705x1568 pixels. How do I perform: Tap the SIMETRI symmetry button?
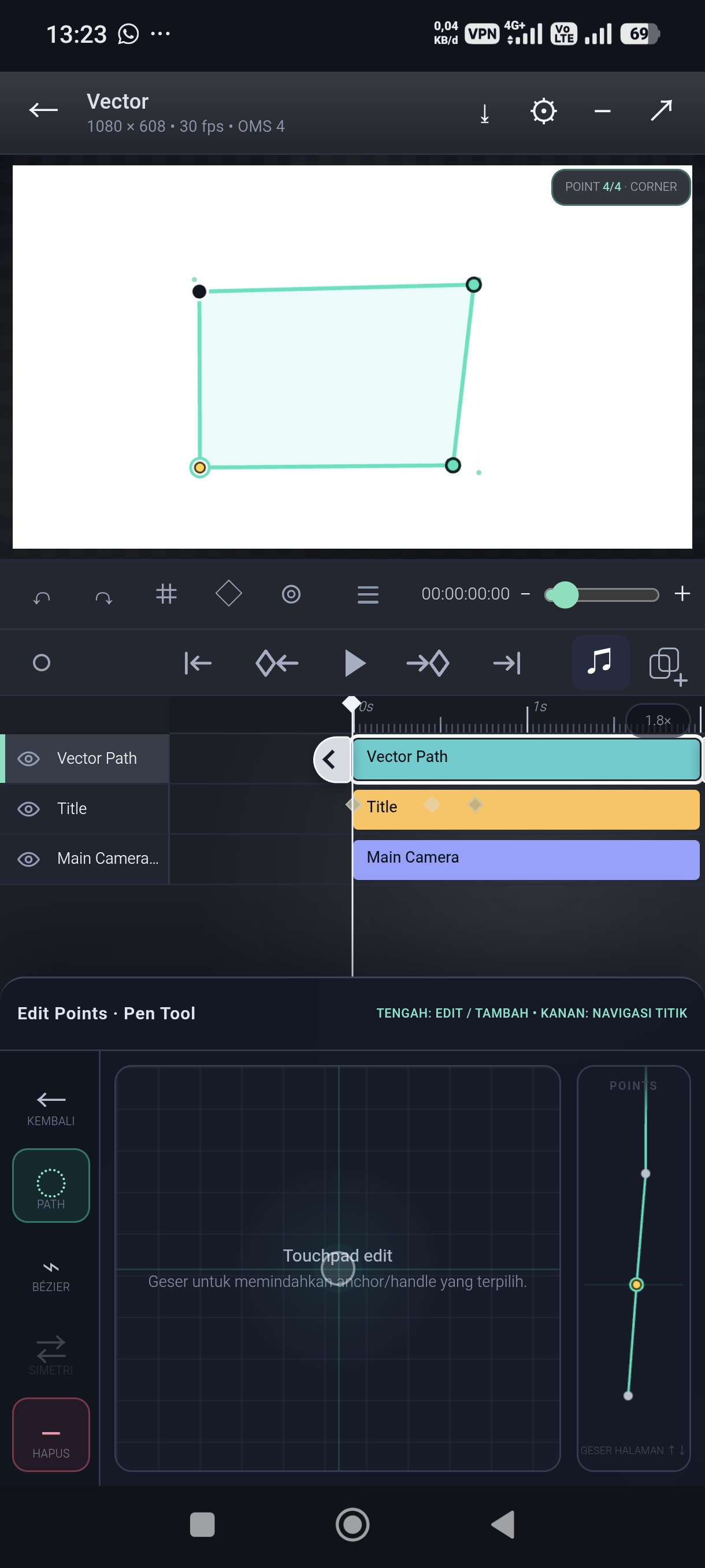click(x=51, y=1356)
